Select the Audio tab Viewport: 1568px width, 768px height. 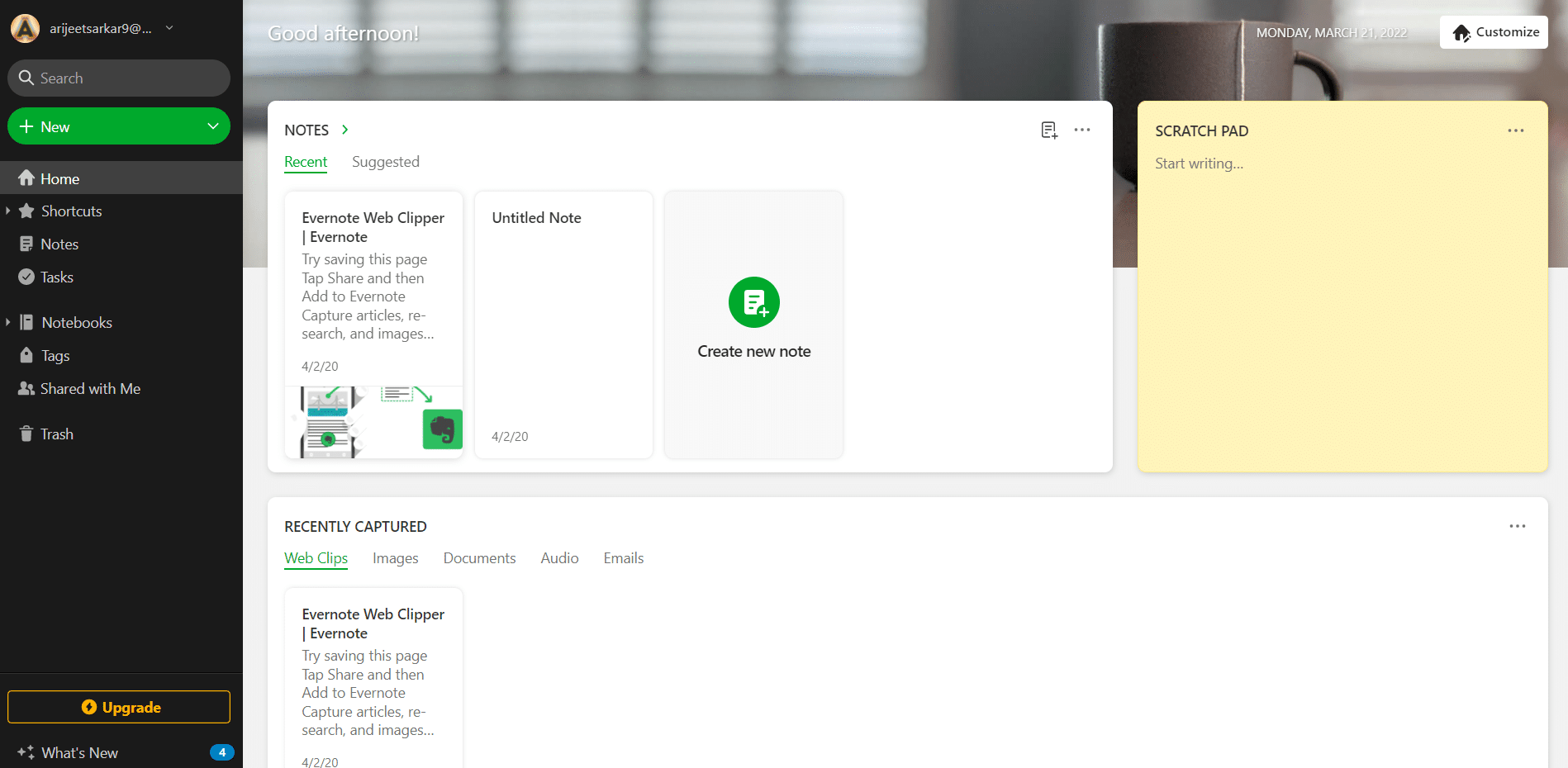[x=559, y=558]
